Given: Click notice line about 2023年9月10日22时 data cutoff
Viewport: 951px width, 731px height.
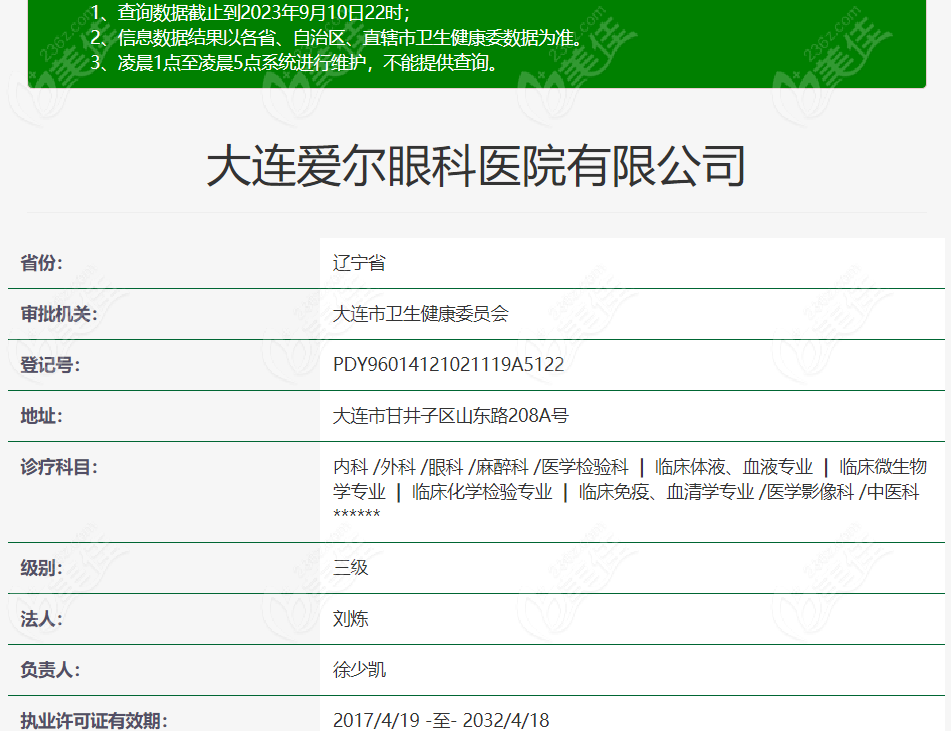Looking at the screenshot, I should tap(250, 13).
